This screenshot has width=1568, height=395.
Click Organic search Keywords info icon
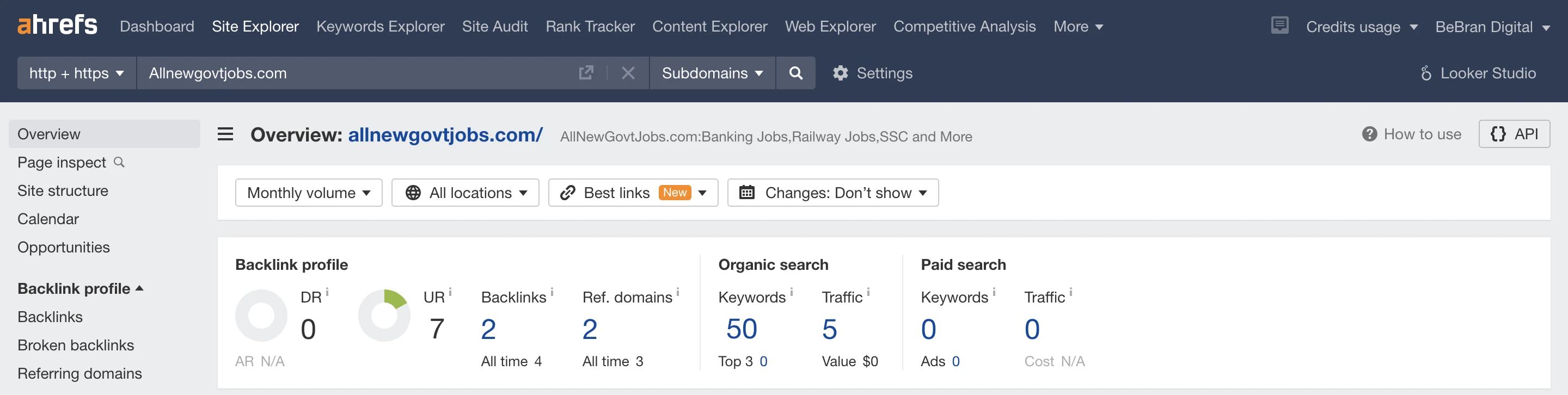point(791,292)
